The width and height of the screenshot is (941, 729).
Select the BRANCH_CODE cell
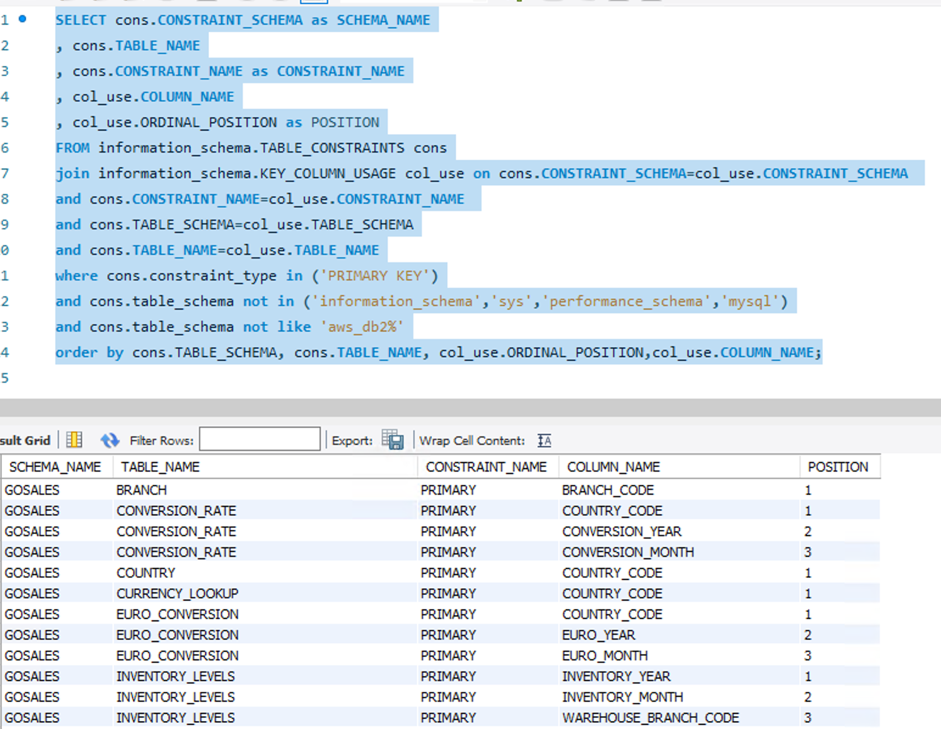point(608,490)
